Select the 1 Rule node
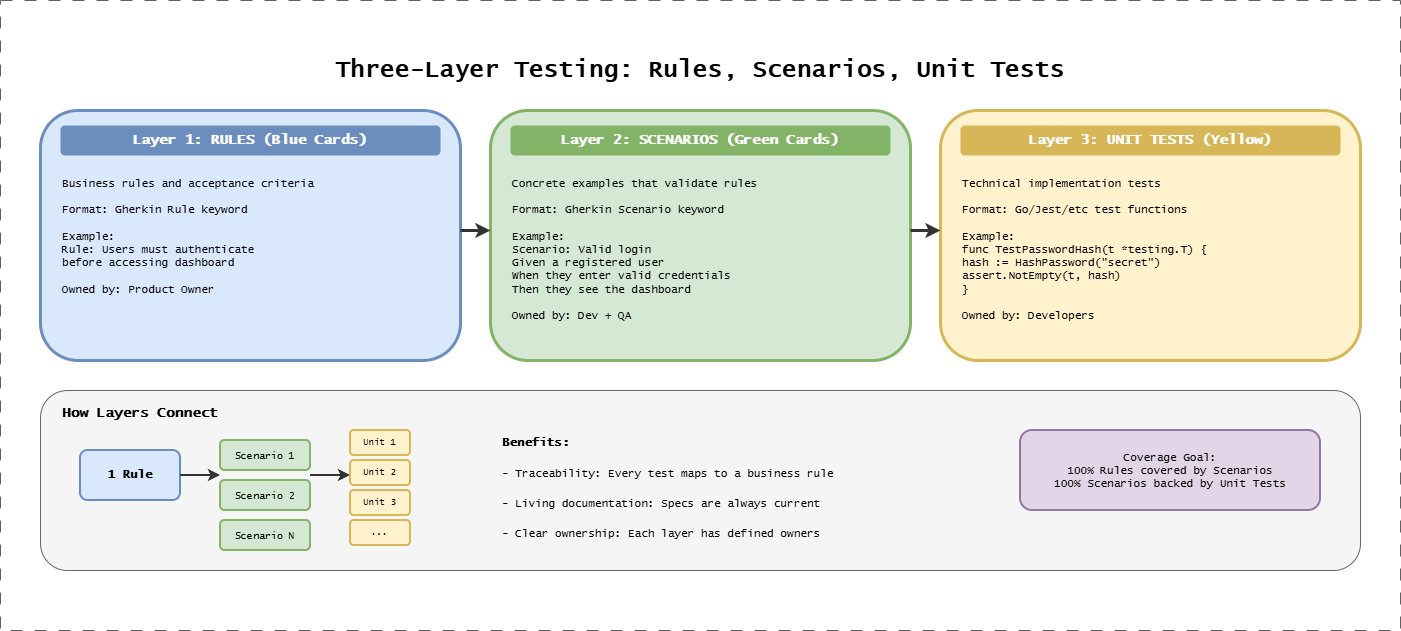The width and height of the screenshot is (1401, 631). 129,475
